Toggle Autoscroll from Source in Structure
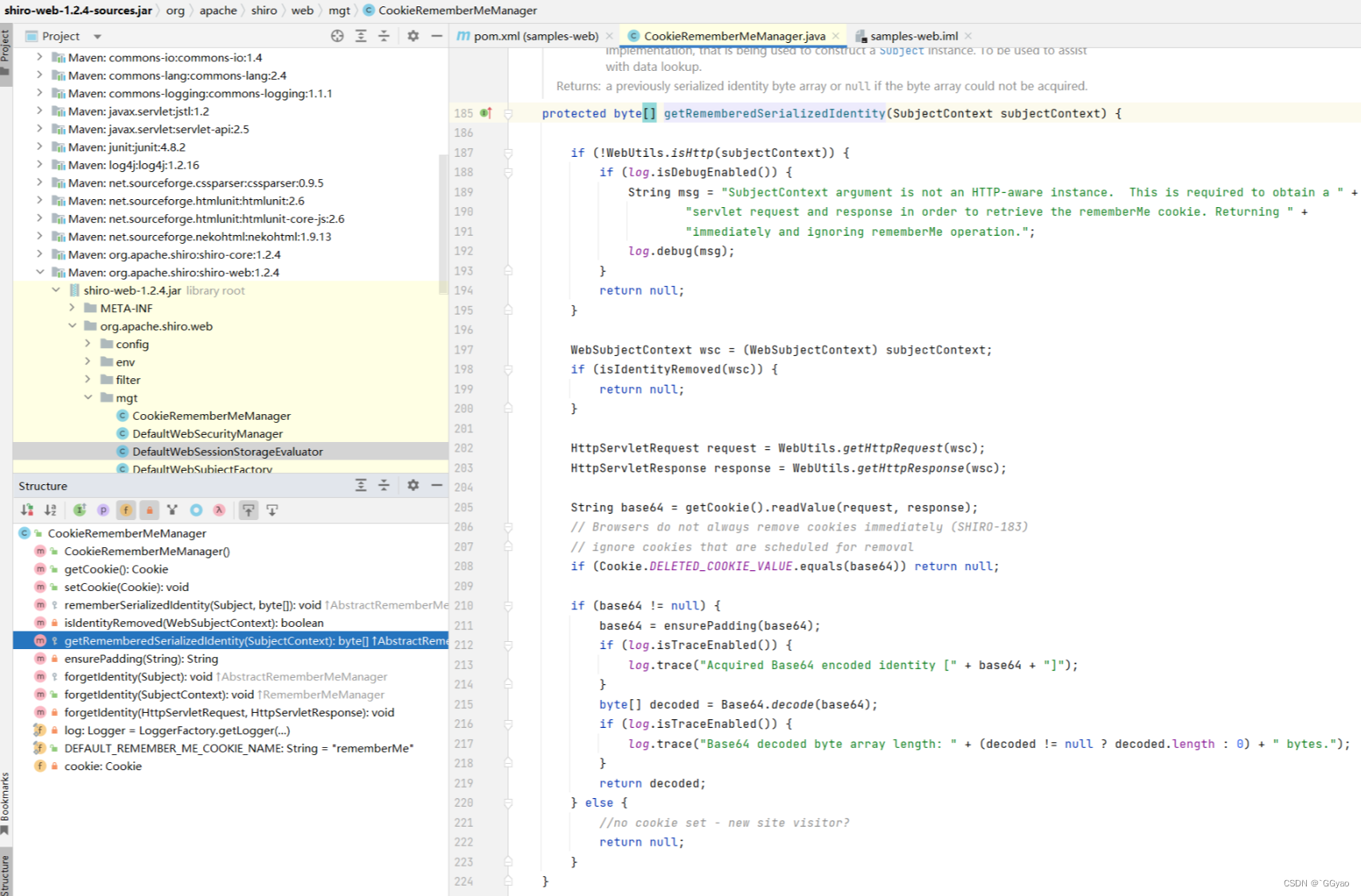 [x=272, y=510]
